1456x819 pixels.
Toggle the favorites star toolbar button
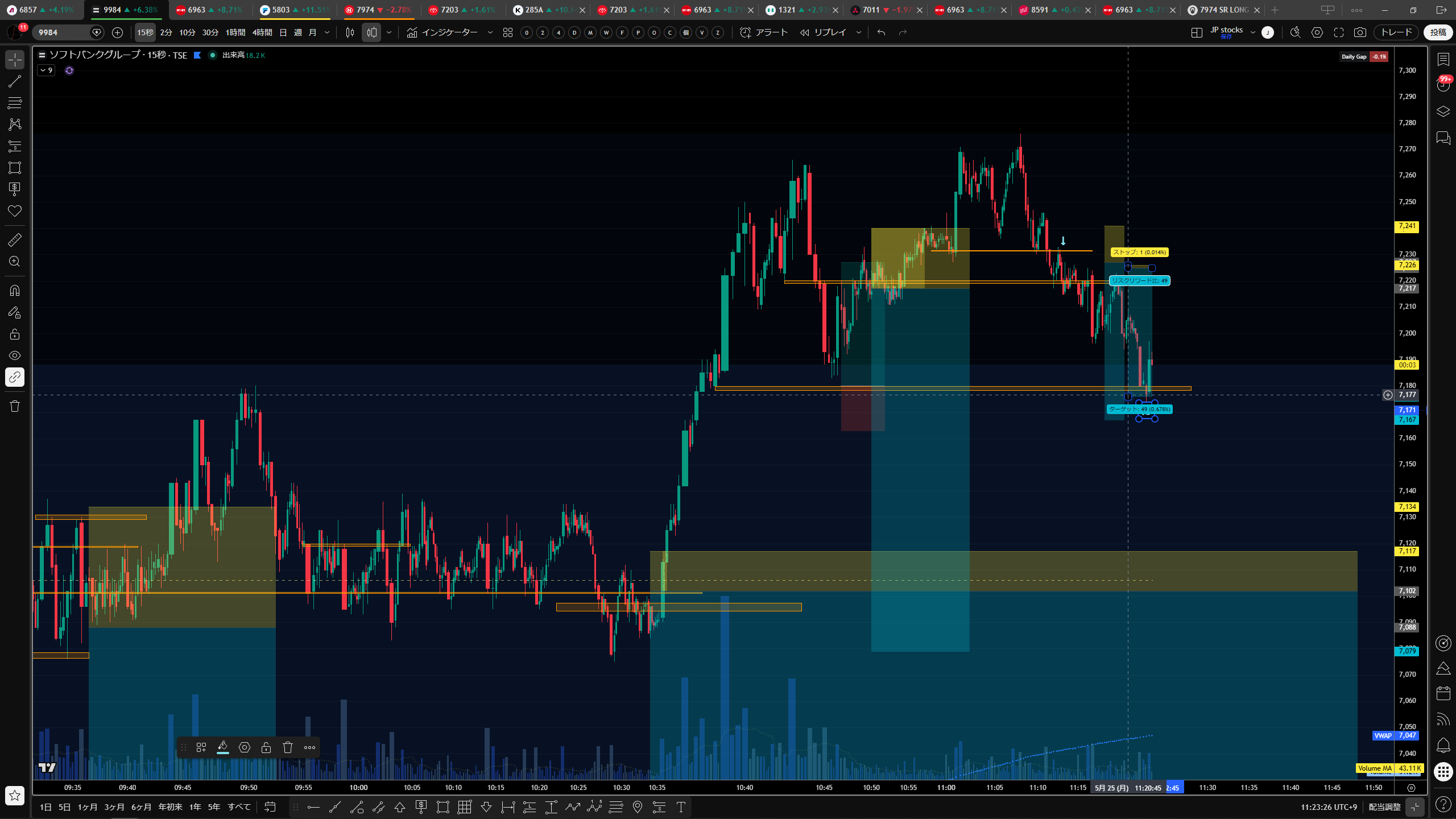[x=15, y=795]
